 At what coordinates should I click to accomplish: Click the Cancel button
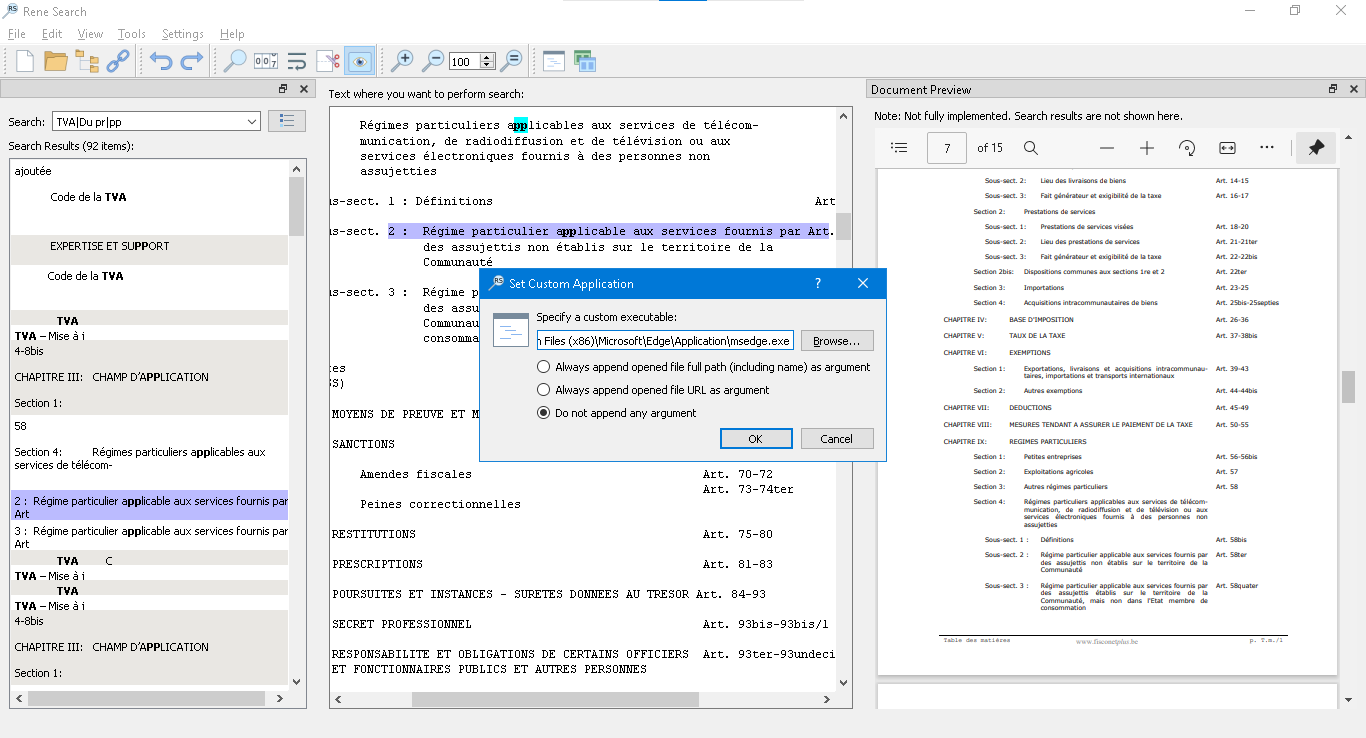tap(837, 439)
